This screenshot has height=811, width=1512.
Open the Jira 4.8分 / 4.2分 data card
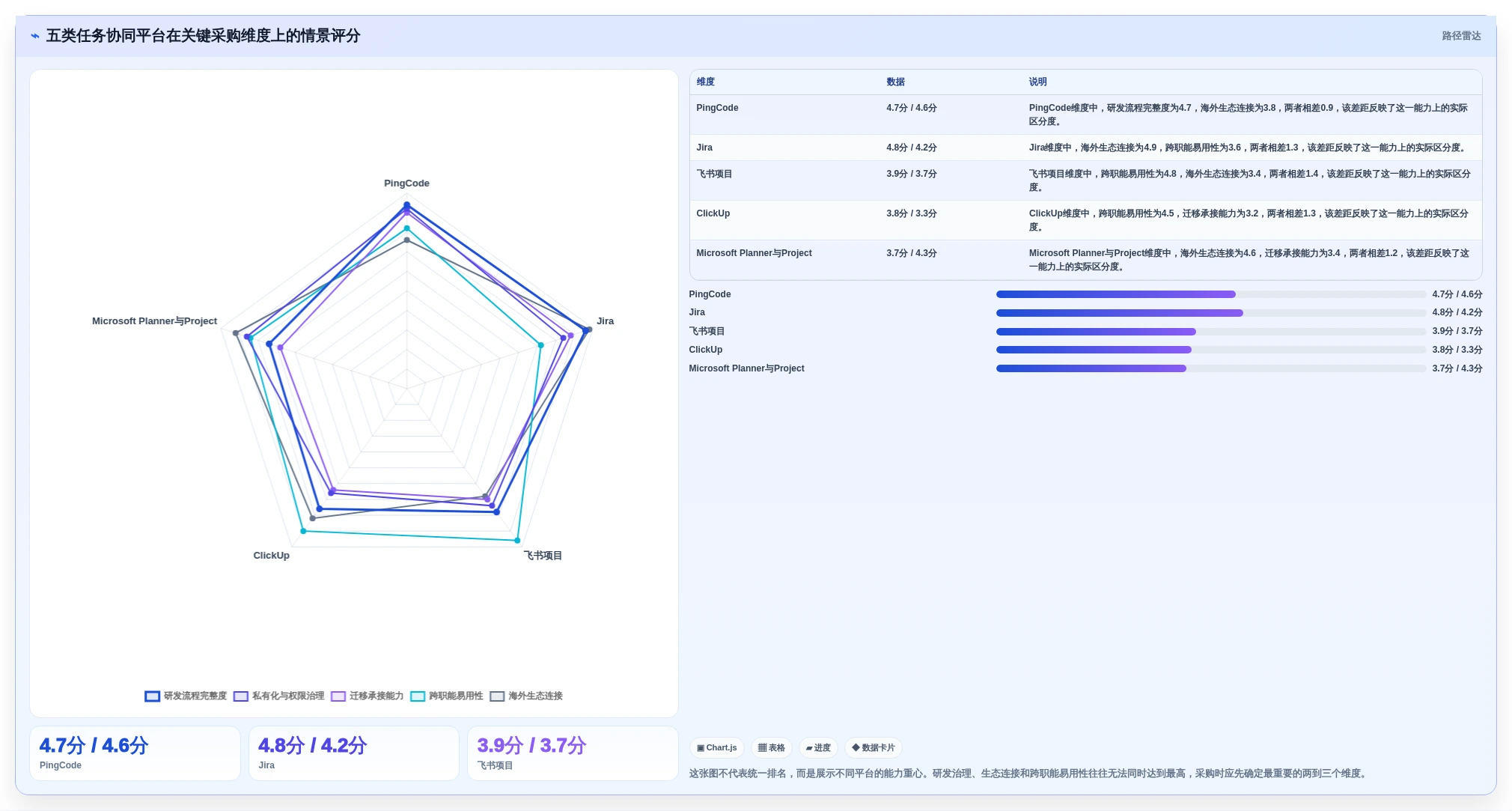tap(353, 753)
